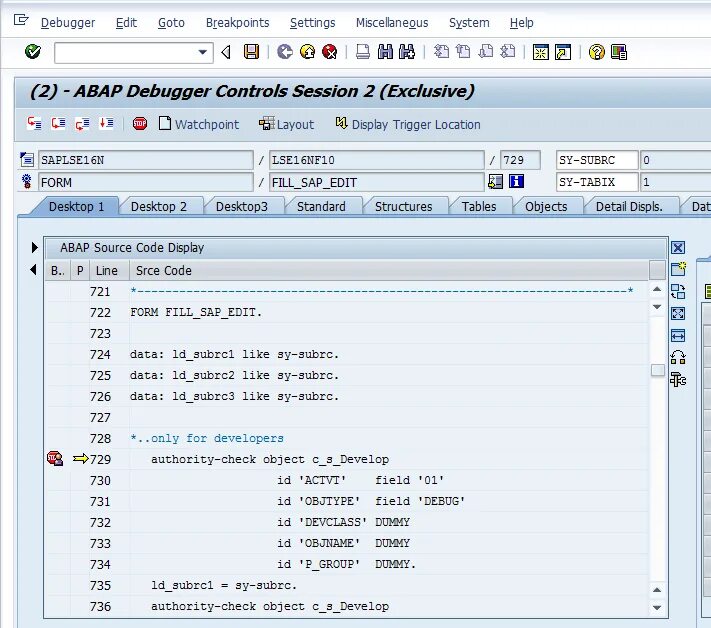
Task: Click navigate-to-source icon beside FILL_SAP_EDIT
Action: click(495, 181)
